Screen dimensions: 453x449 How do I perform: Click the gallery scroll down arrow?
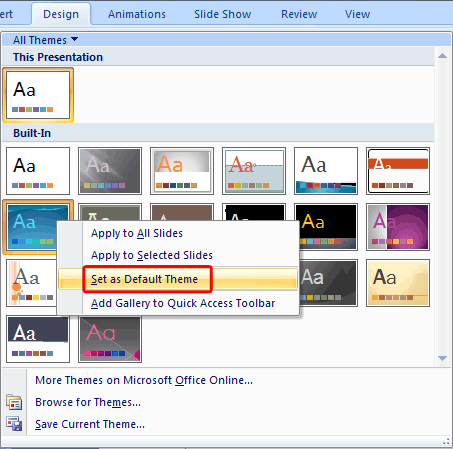point(443,358)
